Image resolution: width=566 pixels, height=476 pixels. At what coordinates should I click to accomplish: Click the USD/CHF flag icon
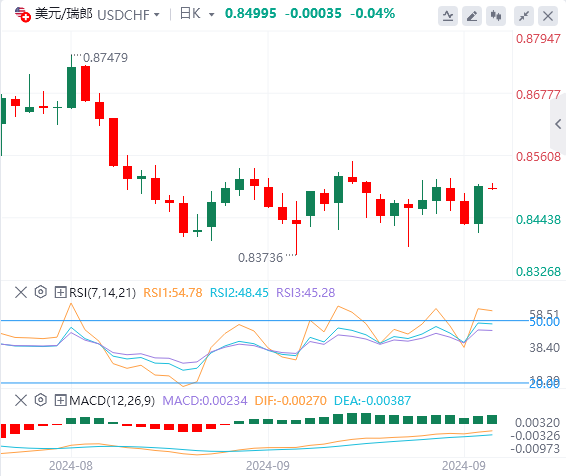tap(22, 14)
